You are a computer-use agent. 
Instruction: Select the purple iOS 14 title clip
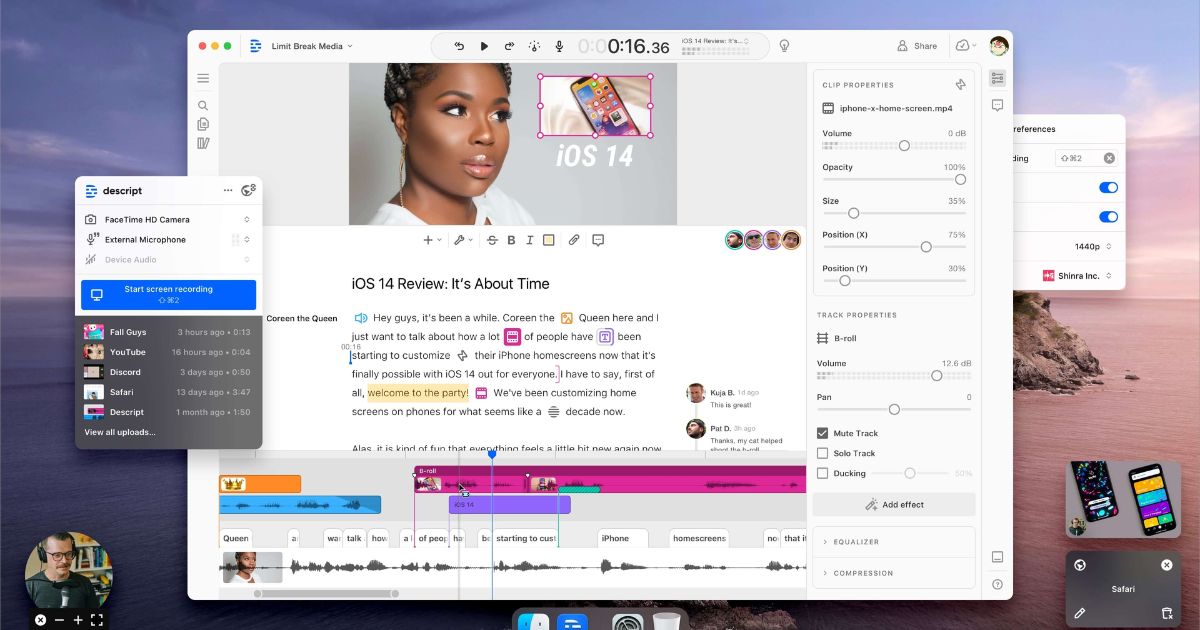[x=509, y=505]
